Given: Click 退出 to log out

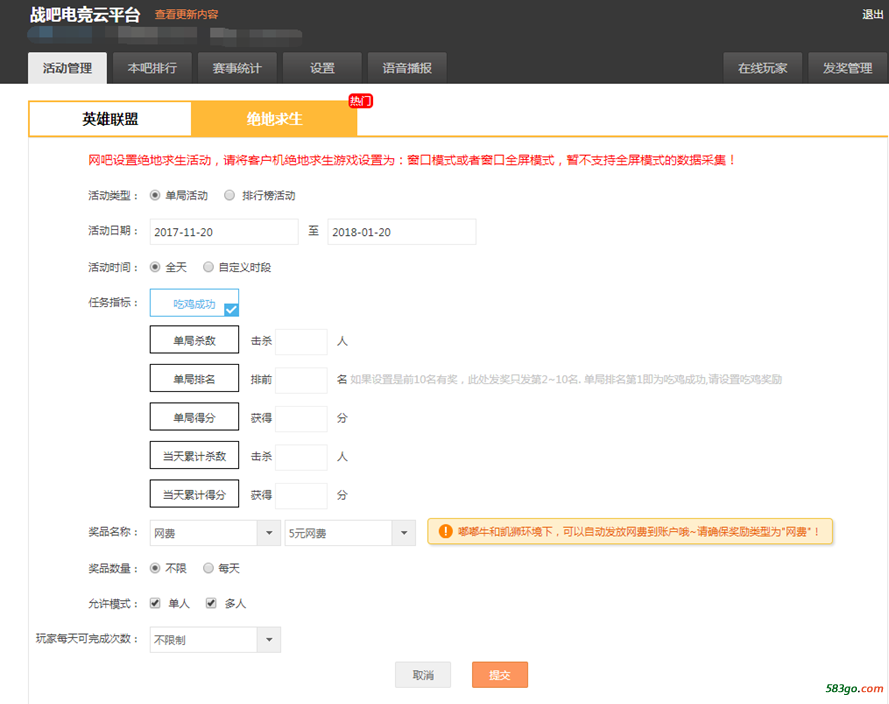Looking at the screenshot, I should pos(873,14).
